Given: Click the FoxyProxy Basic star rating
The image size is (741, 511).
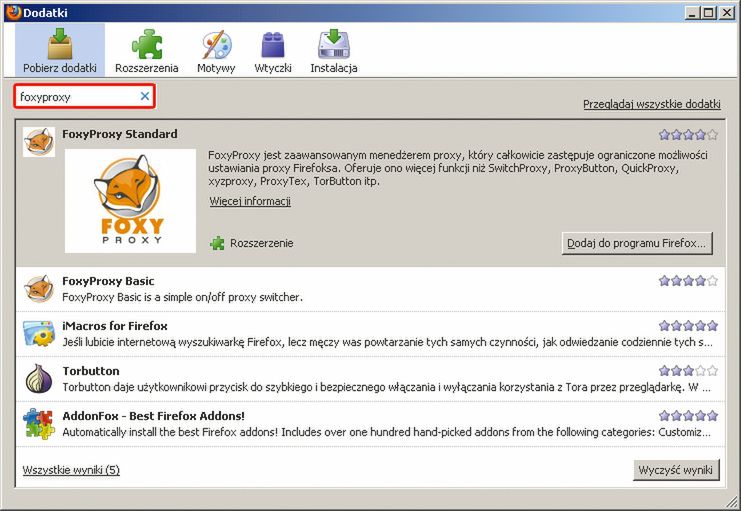Looking at the screenshot, I should click(x=688, y=281).
